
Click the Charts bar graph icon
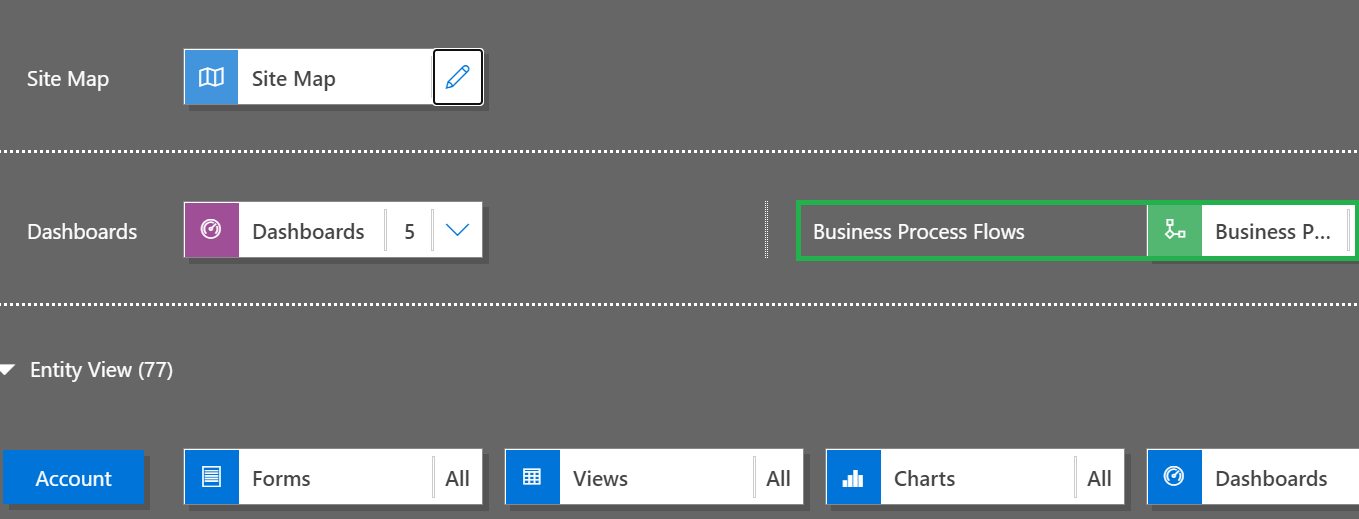coord(853,478)
